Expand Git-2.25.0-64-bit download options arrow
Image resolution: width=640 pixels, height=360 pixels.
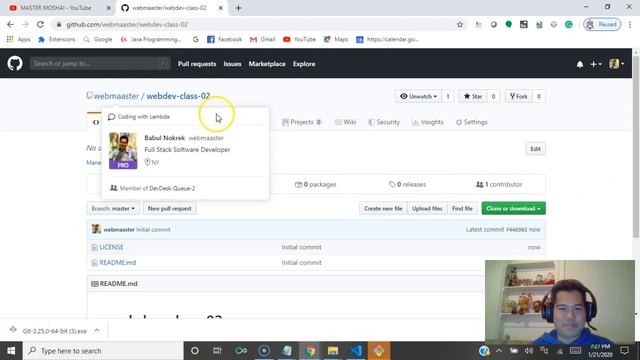pyautogui.click(x=97, y=331)
